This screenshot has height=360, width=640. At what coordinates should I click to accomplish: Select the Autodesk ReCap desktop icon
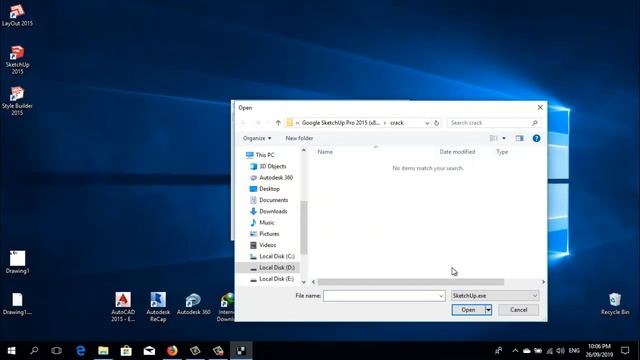click(x=158, y=307)
